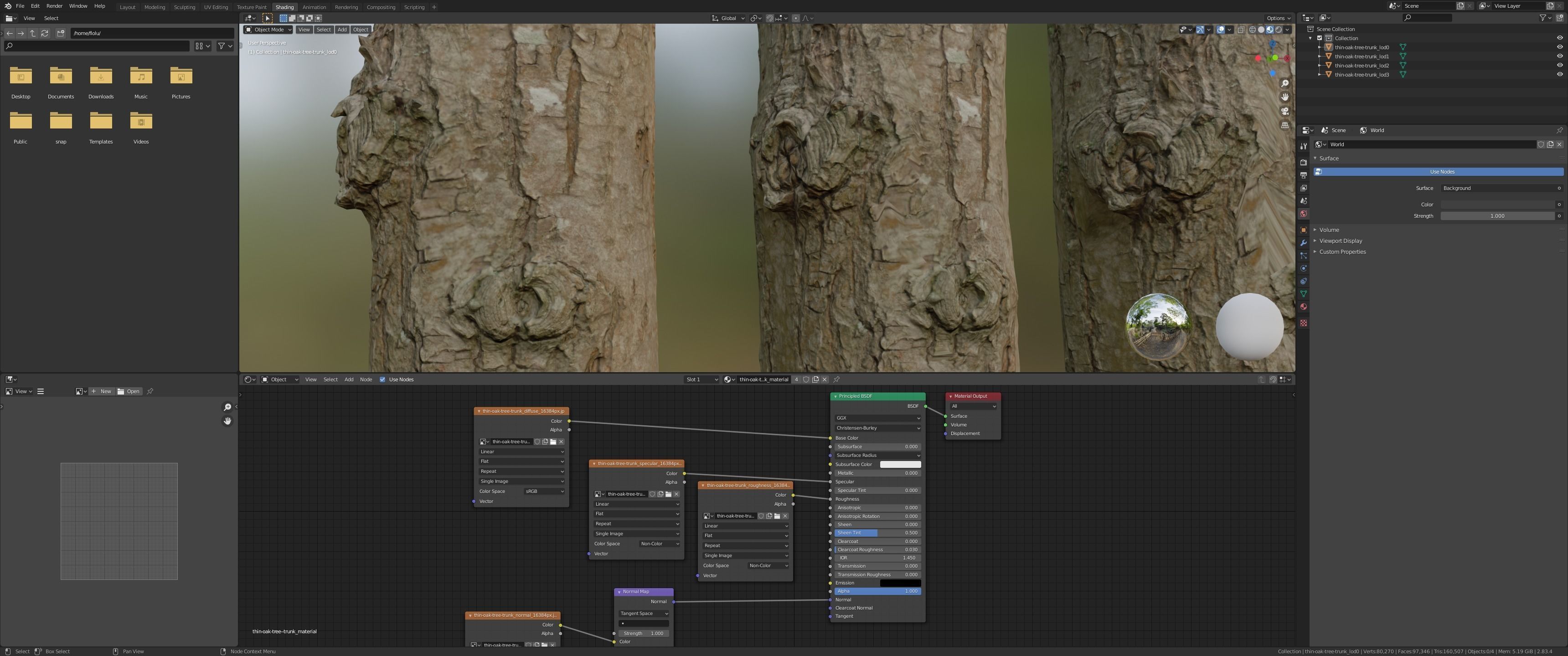This screenshot has height=656, width=1568.
Task: Adjust the Sheen Tint slider
Action: (x=877, y=533)
